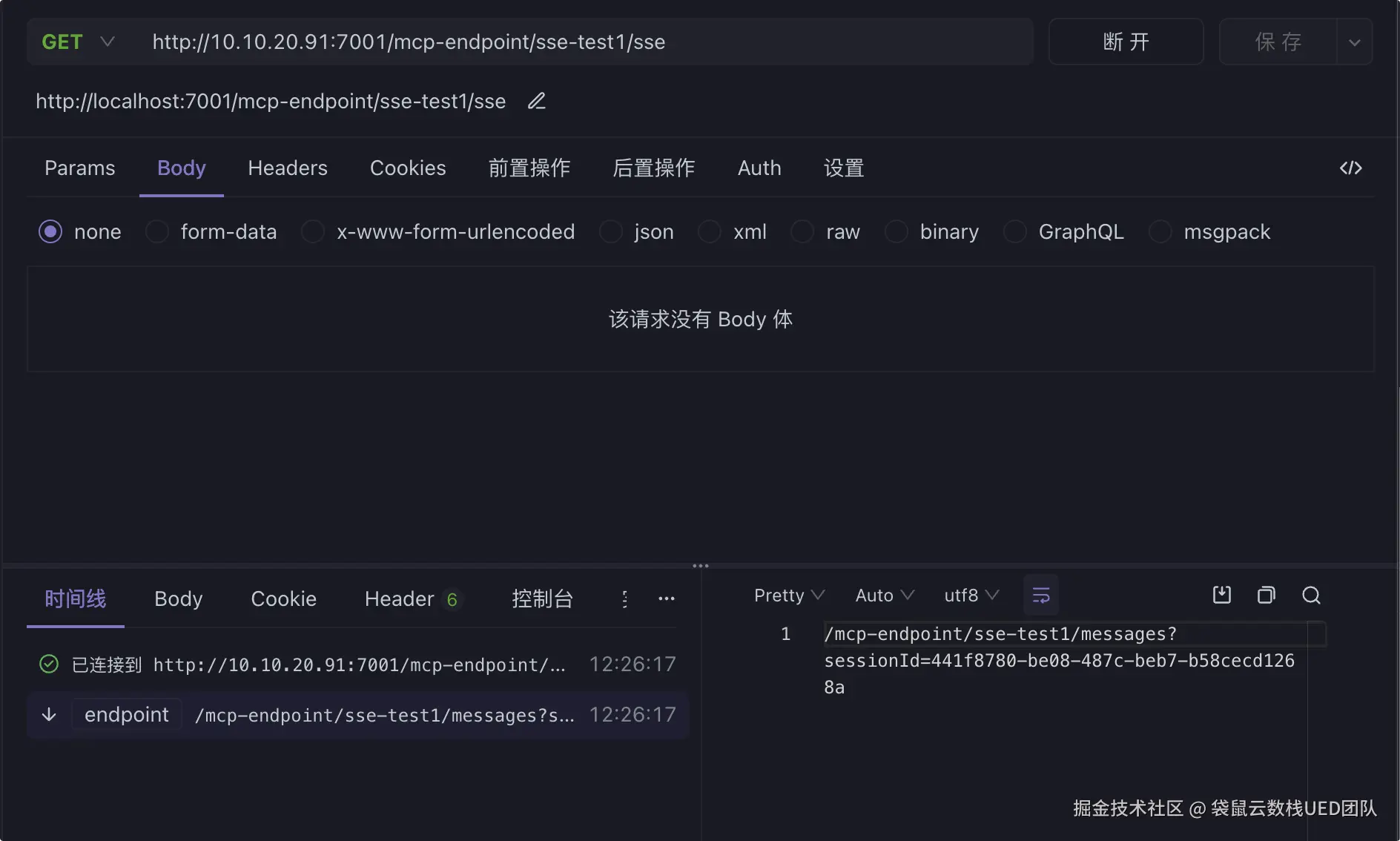Screen dimensions: 1400x841
Task: Open the GET method dropdown
Action: point(78,42)
